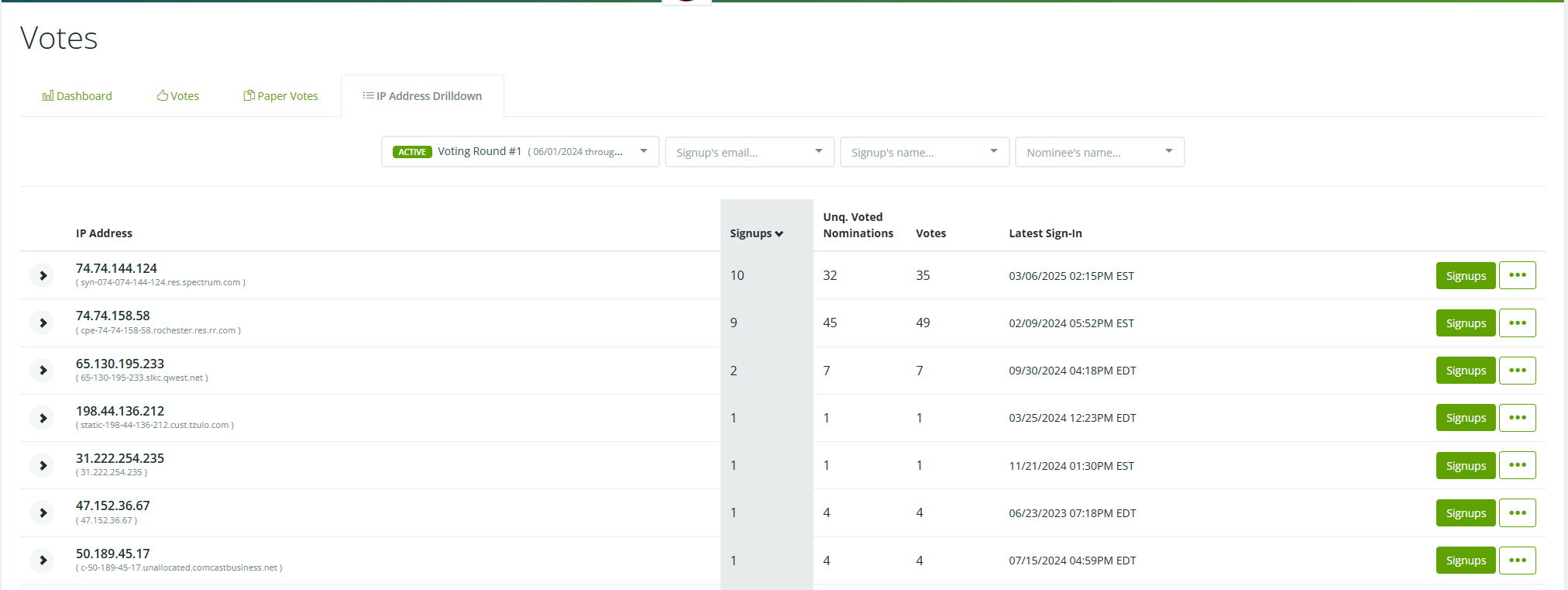Open more actions for 198.44.136.212
Viewport: 1568px width, 590px height.
click(1517, 418)
